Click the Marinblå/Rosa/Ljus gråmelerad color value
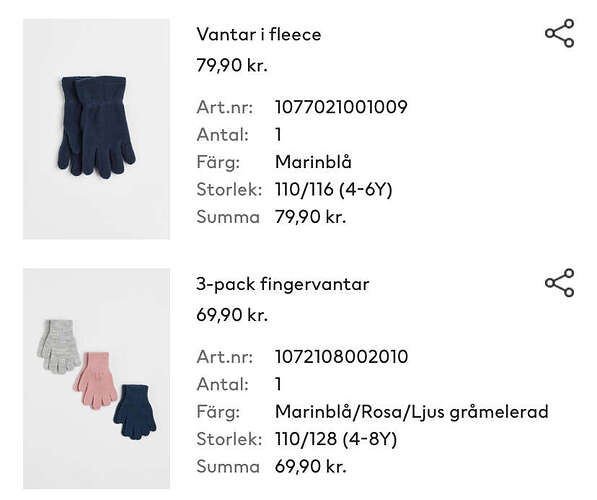597x500 pixels. click(x=412, y=412)
